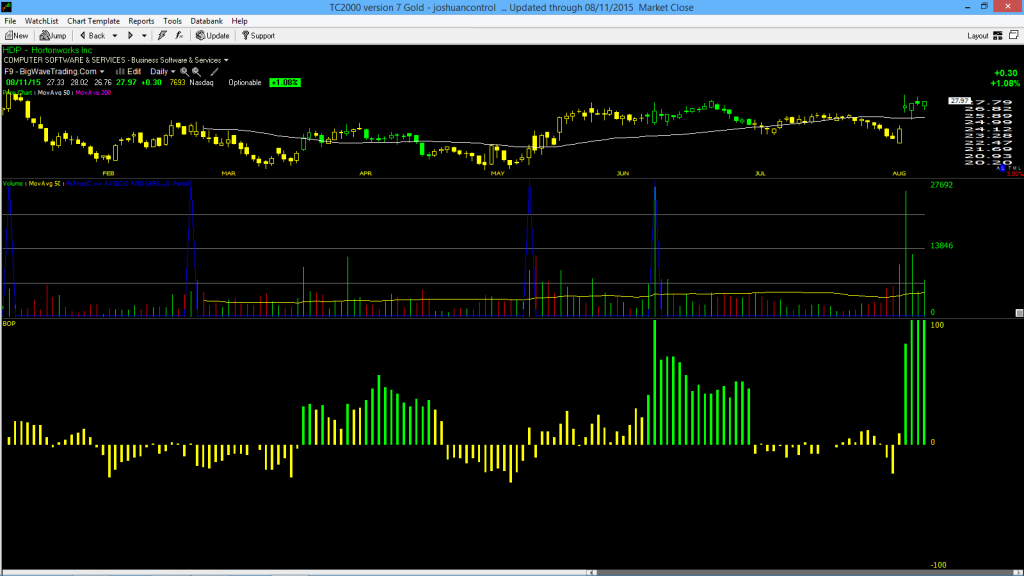The width and height of the screenshot is (1024, 576).
Task: Click the Nasdaq exchange label
Action: [x=201, y=83]
